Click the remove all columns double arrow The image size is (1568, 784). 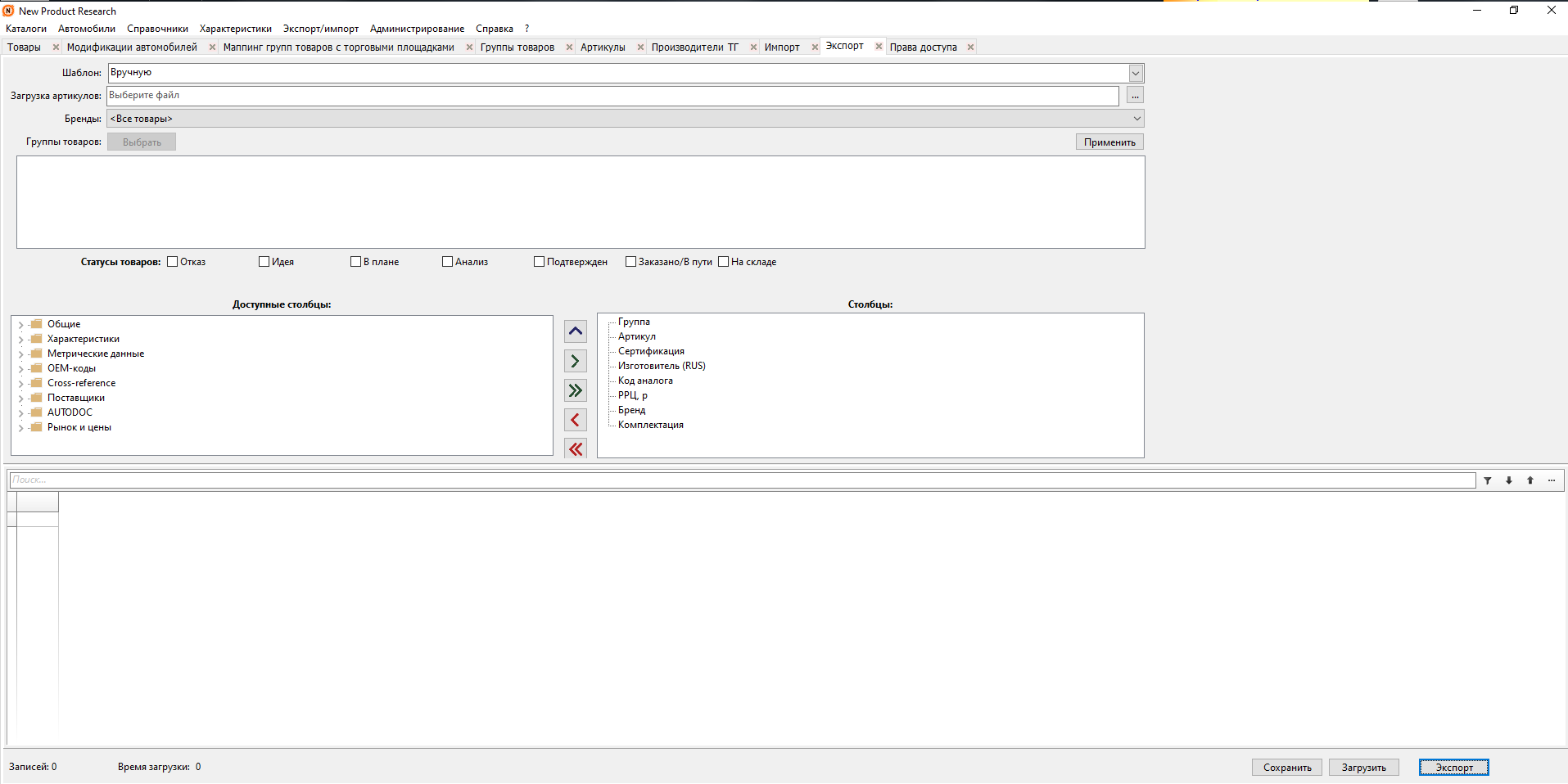(x=576, y=448)
